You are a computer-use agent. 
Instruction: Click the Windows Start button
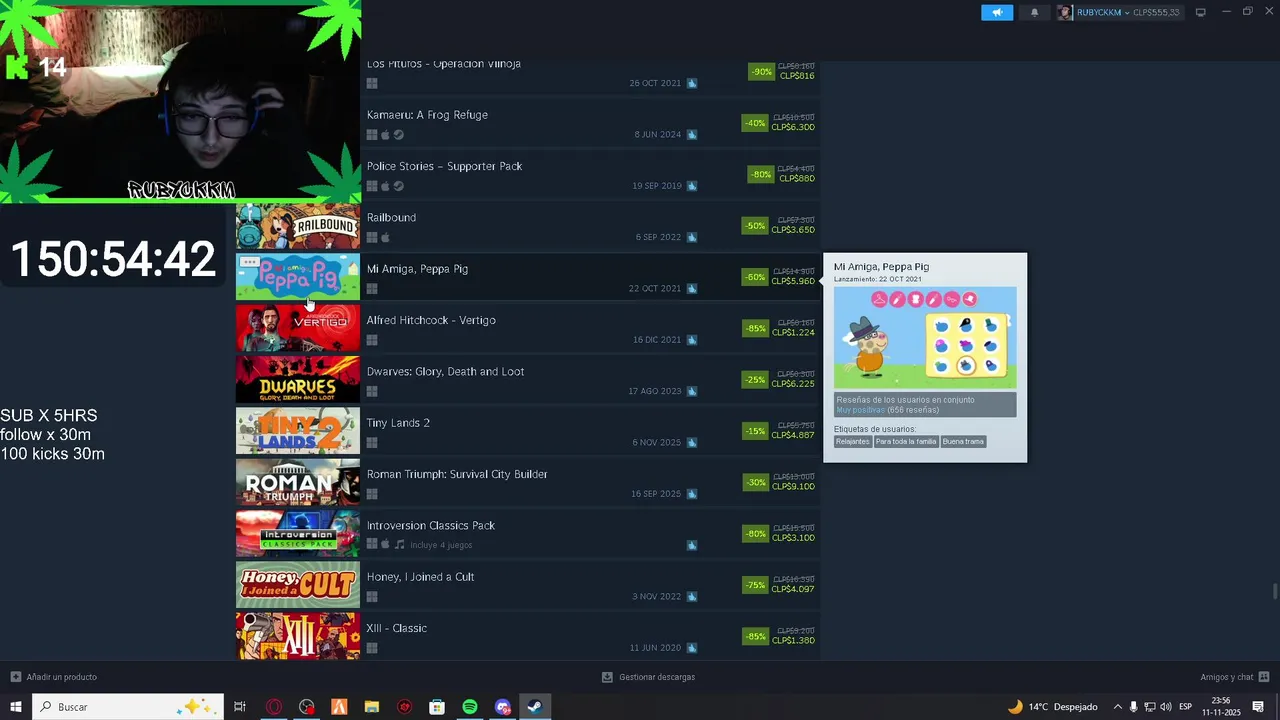click(x=16, y=707)
